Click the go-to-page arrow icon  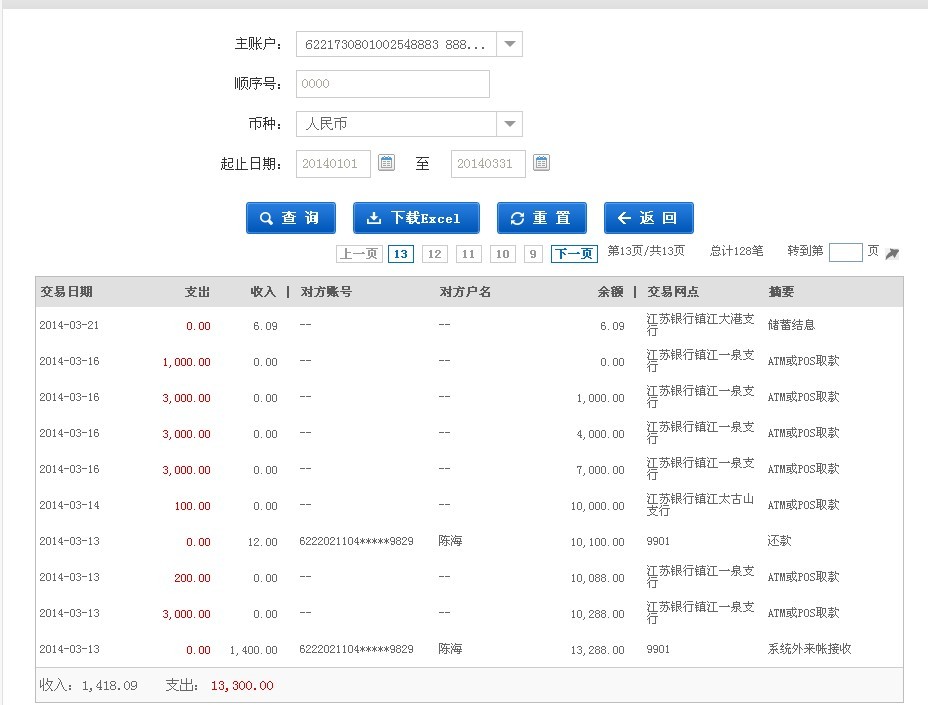click(x=892, y=254)
